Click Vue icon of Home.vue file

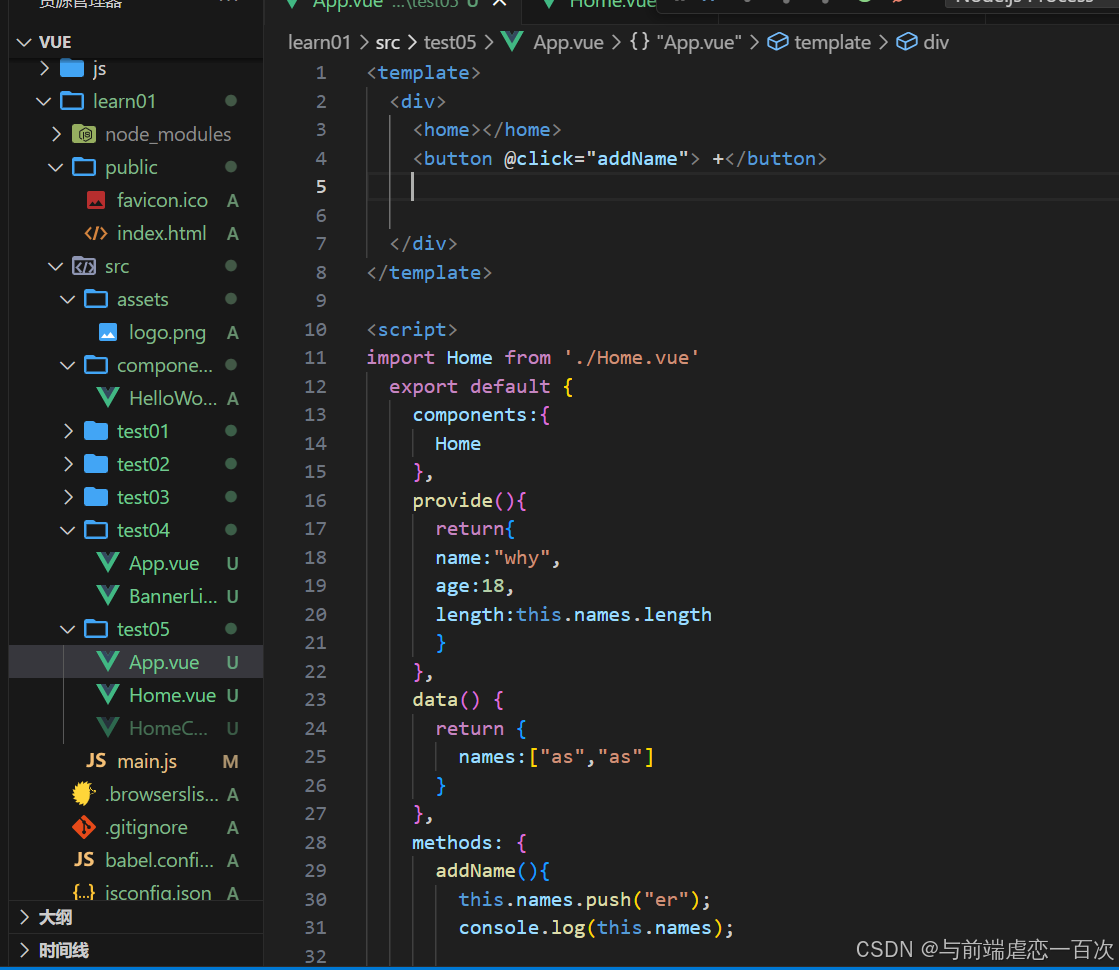[108, 695]
